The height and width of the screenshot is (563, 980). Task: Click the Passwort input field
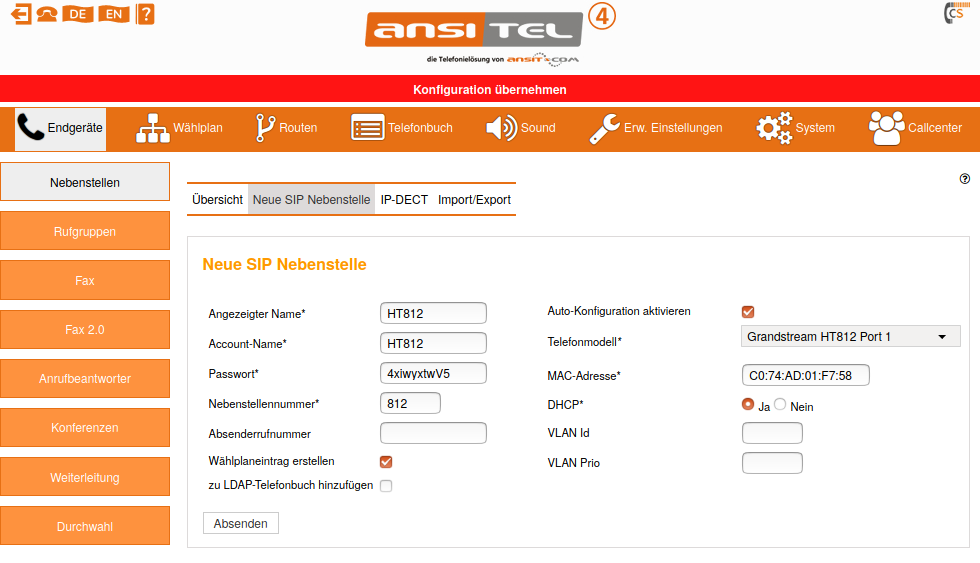[x=433, y=373]
